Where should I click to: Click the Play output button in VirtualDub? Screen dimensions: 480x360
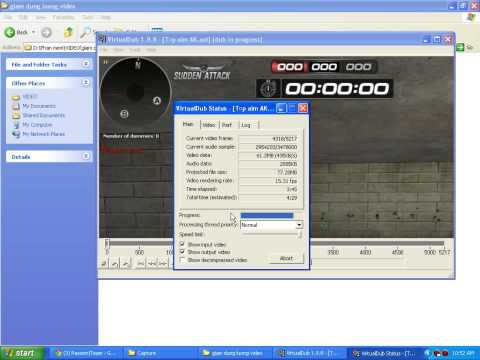(125, 264)
